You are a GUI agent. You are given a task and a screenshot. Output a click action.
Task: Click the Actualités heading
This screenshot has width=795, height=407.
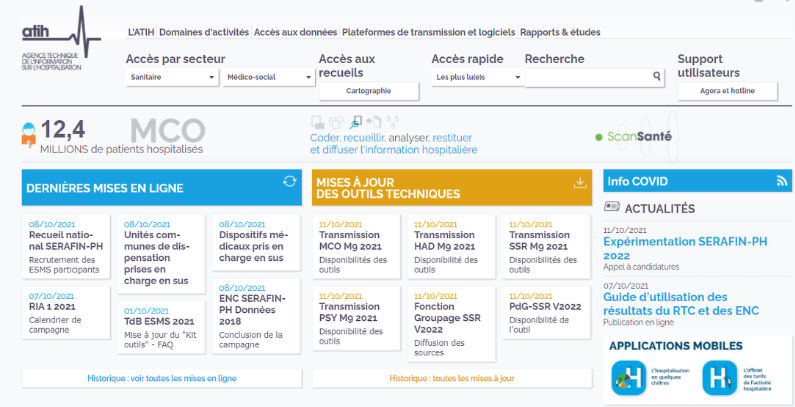(660, 208)
